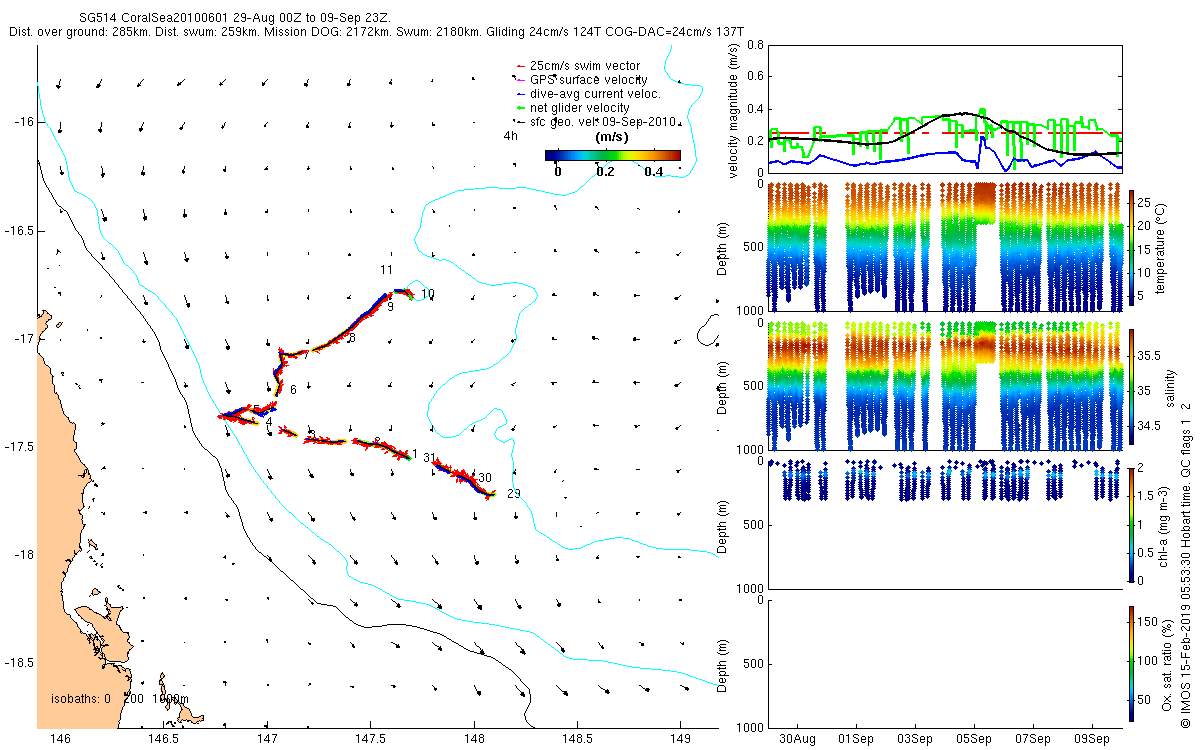Click date tick label '09Sep'
This screenshot has width=1200, height=750.
pyautogui.click(x=1092, y=739)
